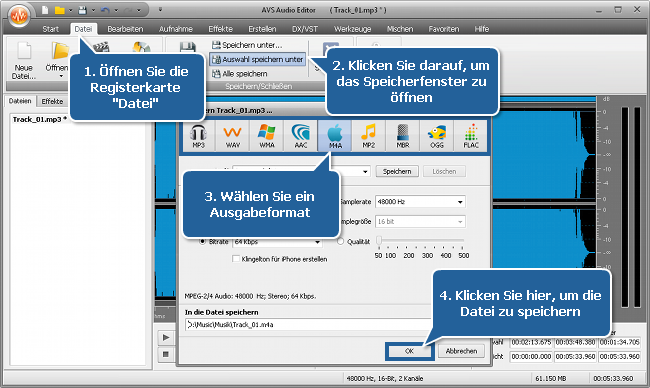This screenshot has height=388, width=650.
Task: Select the Qualität radio button
Action: point(341,241)
